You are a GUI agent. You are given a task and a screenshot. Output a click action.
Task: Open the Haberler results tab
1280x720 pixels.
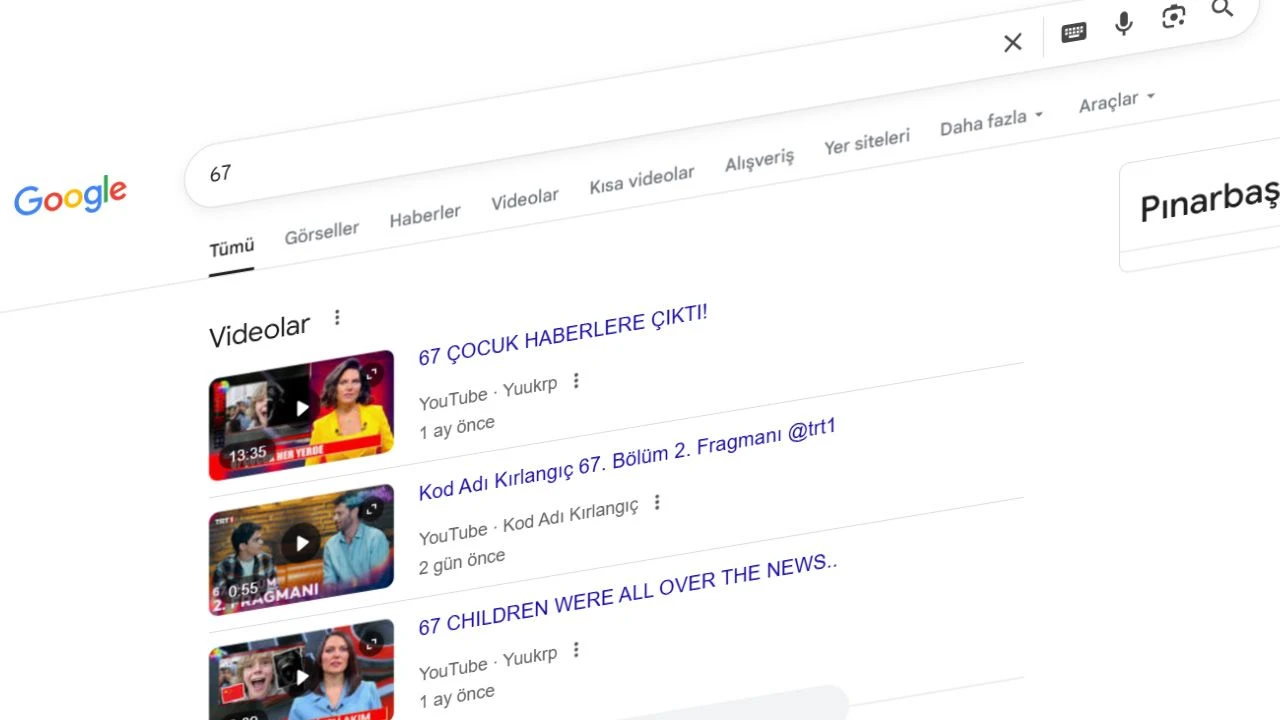(x=425, y=213)
